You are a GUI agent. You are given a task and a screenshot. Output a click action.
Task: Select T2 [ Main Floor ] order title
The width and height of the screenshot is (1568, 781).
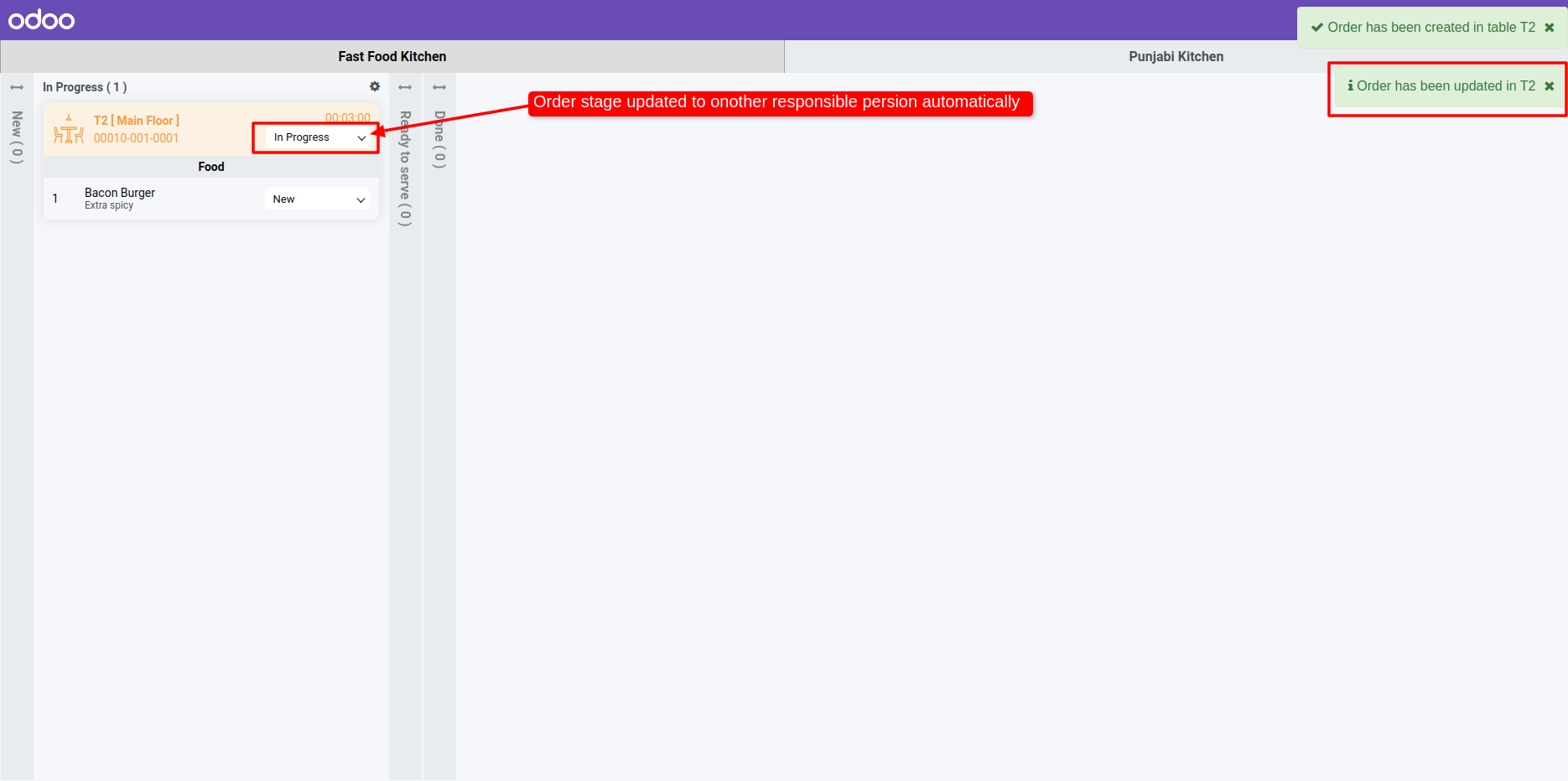pos(137,121)
